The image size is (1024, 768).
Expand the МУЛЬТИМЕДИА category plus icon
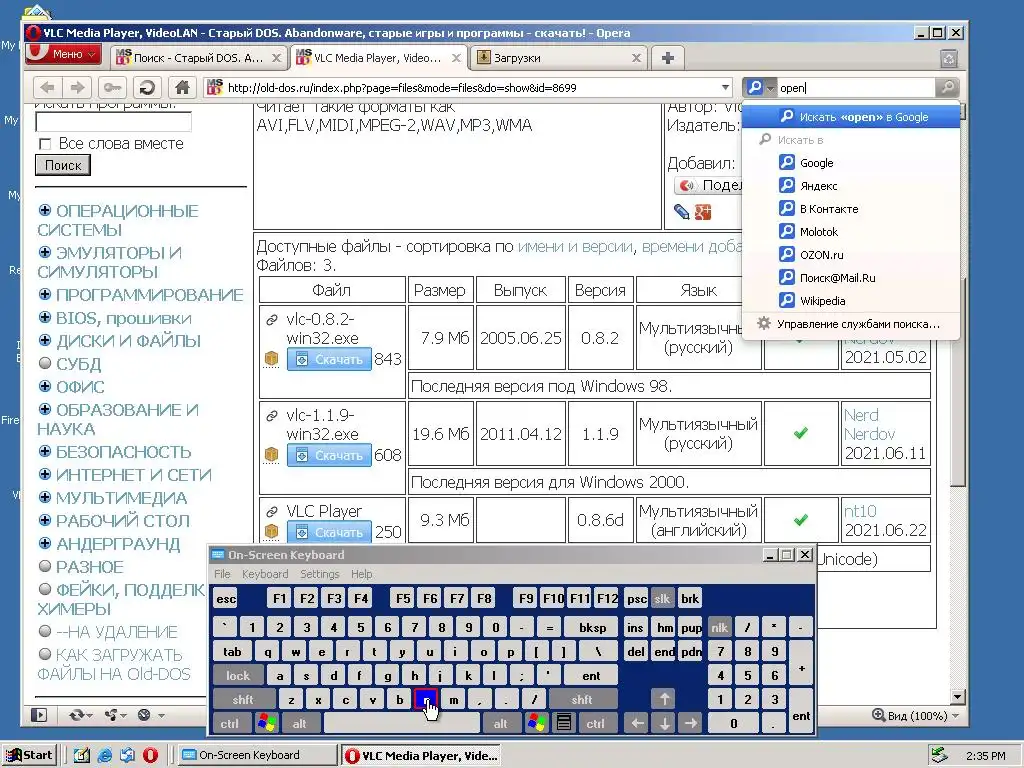click(x=45, y=497)
